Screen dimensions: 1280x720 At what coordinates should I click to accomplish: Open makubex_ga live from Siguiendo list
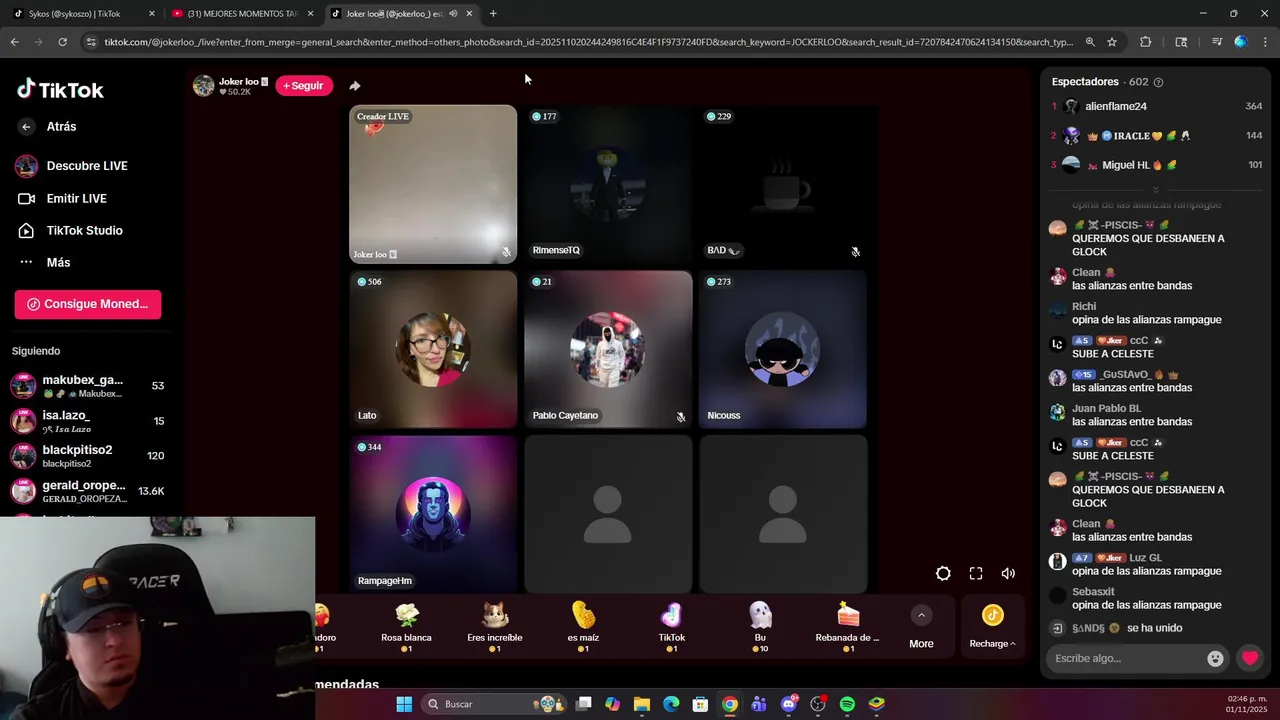click(88, 386)
